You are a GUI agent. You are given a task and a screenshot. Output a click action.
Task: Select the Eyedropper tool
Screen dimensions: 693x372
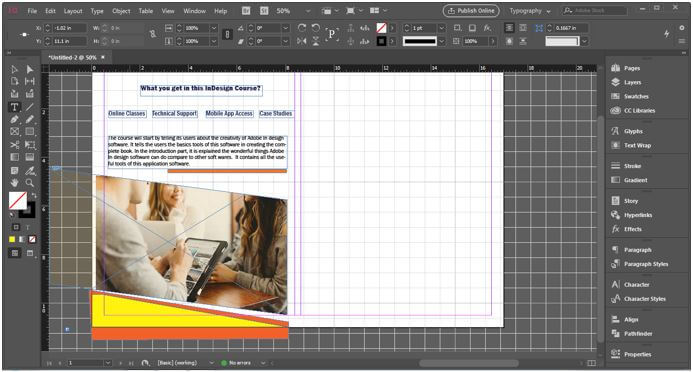point(30,171)
